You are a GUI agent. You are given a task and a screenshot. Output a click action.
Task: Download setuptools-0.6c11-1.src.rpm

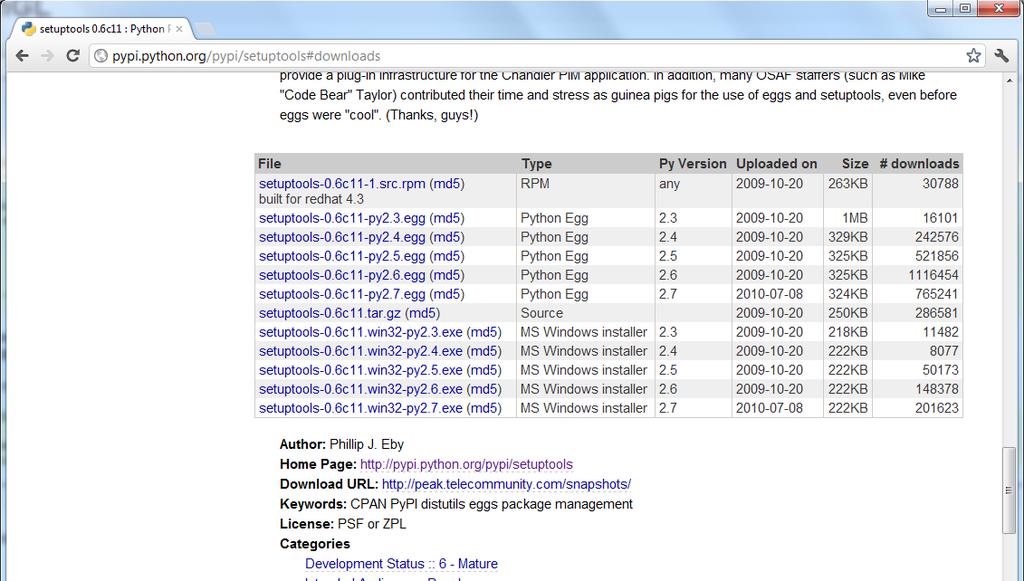tap(342, 183)
